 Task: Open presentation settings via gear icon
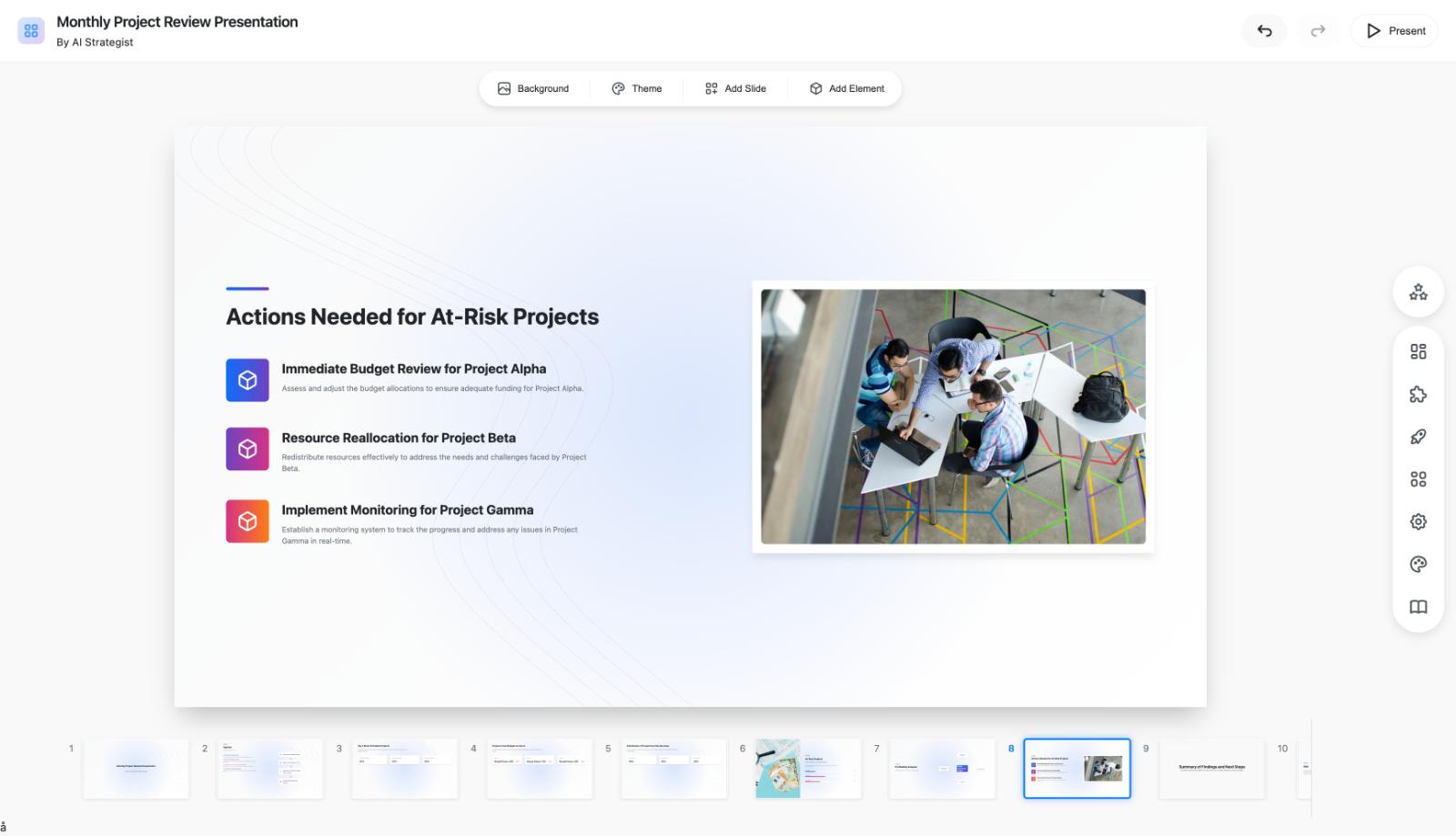tap(1417, 521)
